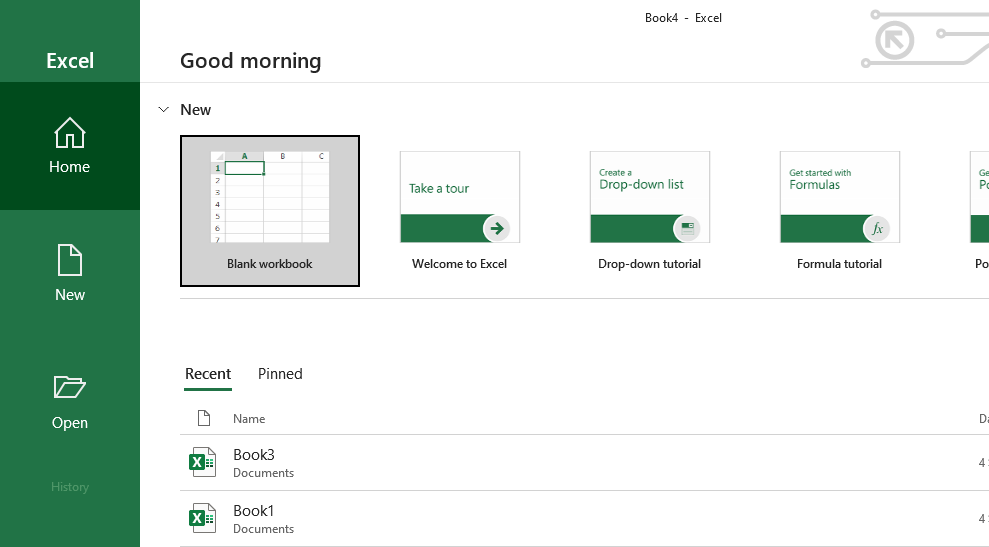Image resolution: width=989 pixels, height=547 pixels.
Task: Click the Home house icon in sidebar
Action: pyautogui.click(x=69, y=132)
